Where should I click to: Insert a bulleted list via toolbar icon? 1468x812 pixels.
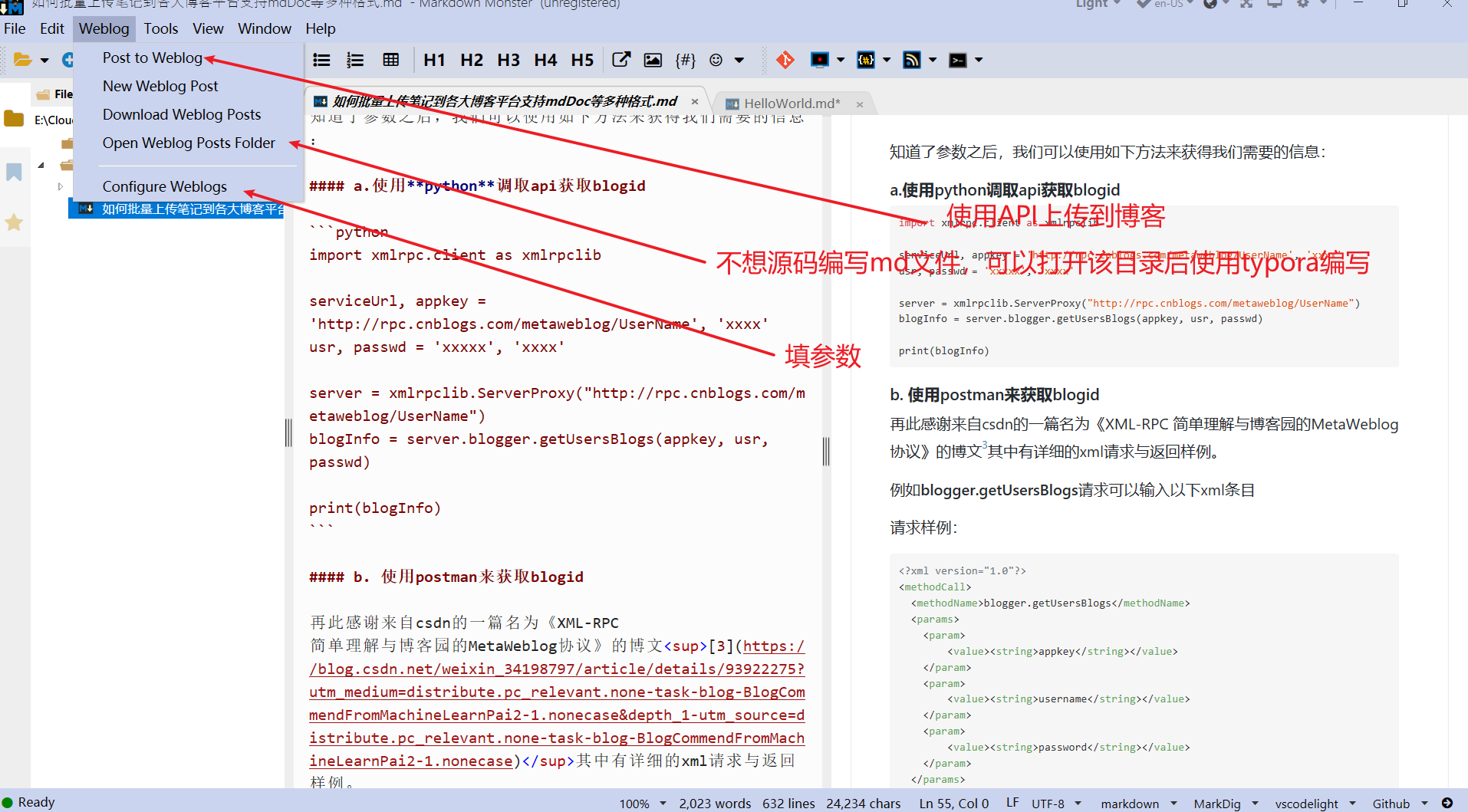click(x=322, y=60)
